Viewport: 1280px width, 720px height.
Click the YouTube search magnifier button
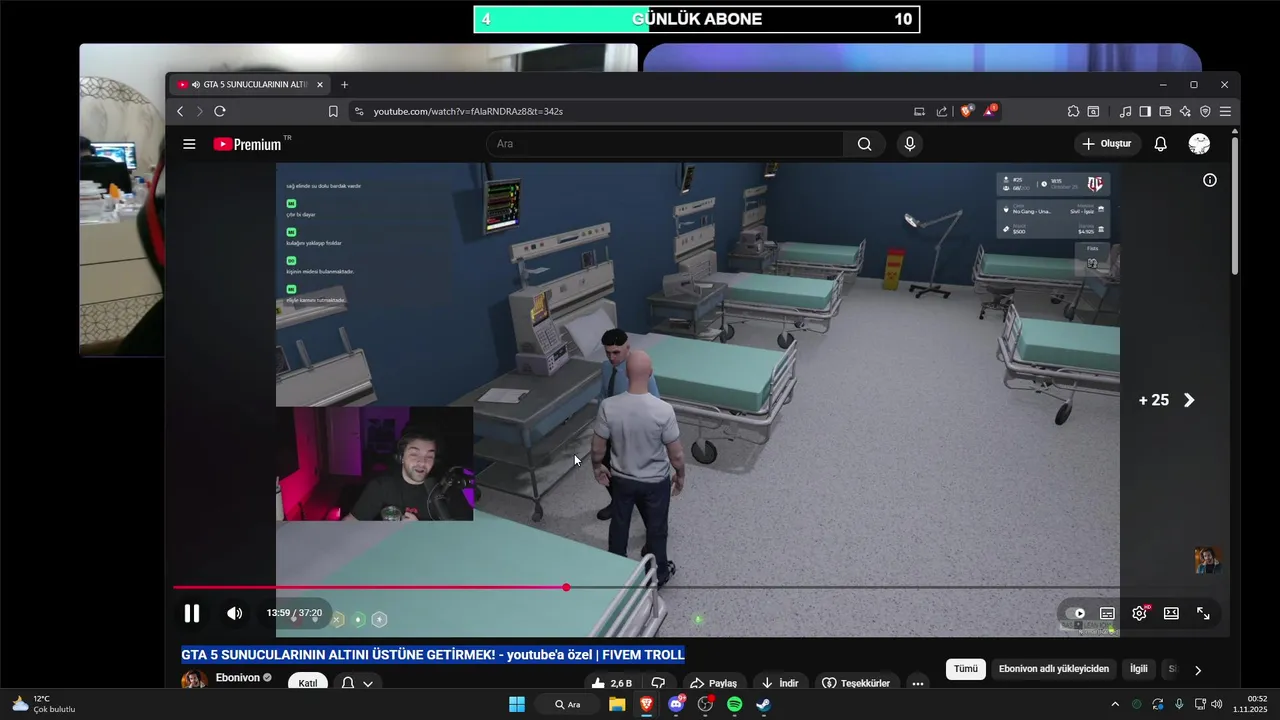click(865, 144)
